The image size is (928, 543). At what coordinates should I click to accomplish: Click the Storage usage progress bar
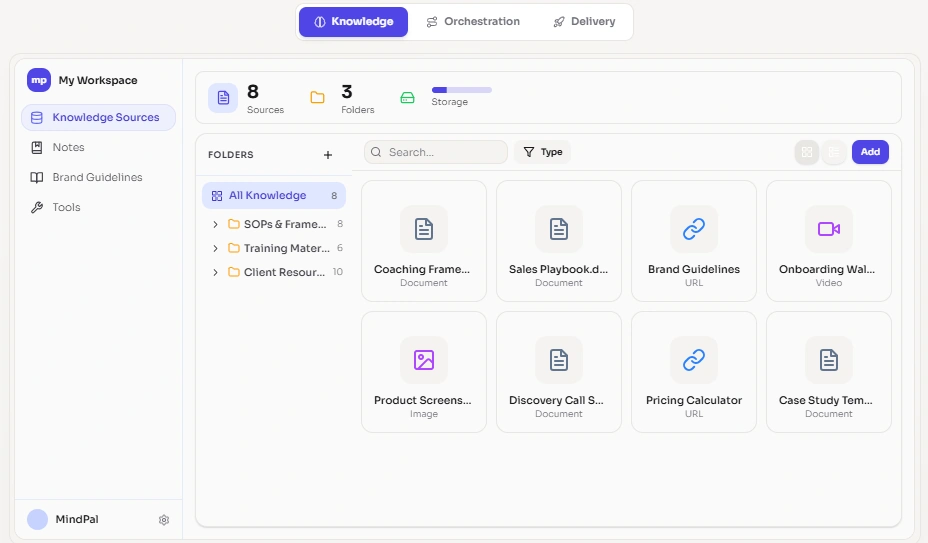(462, 90)
